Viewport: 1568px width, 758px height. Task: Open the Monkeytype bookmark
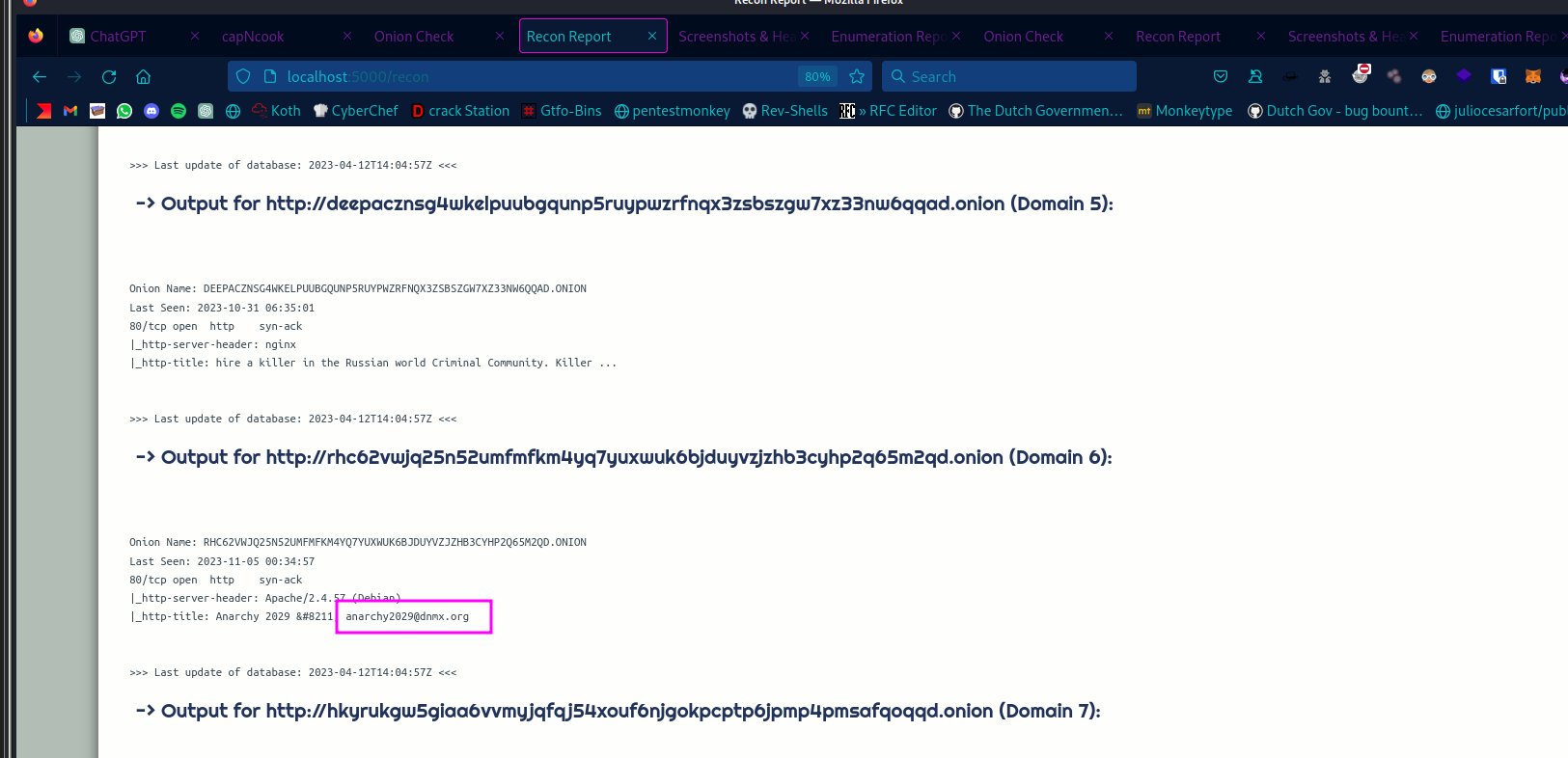coord(1185,111)
